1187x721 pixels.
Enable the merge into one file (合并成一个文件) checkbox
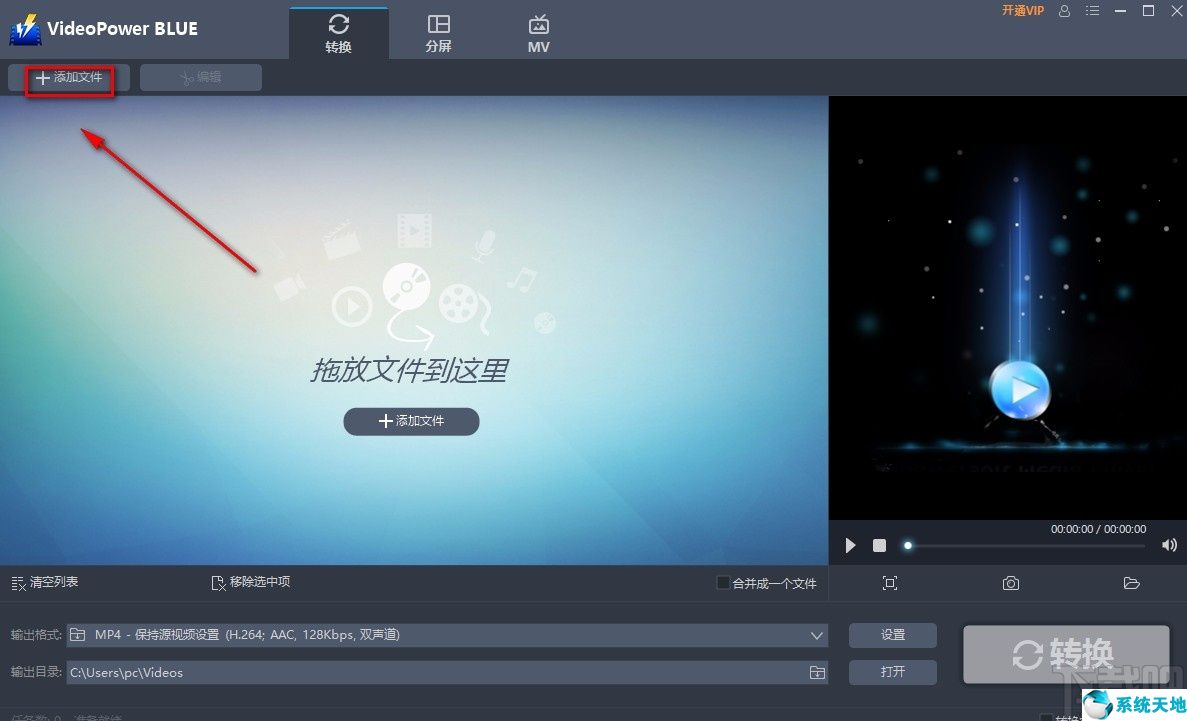tap(721, 582)
